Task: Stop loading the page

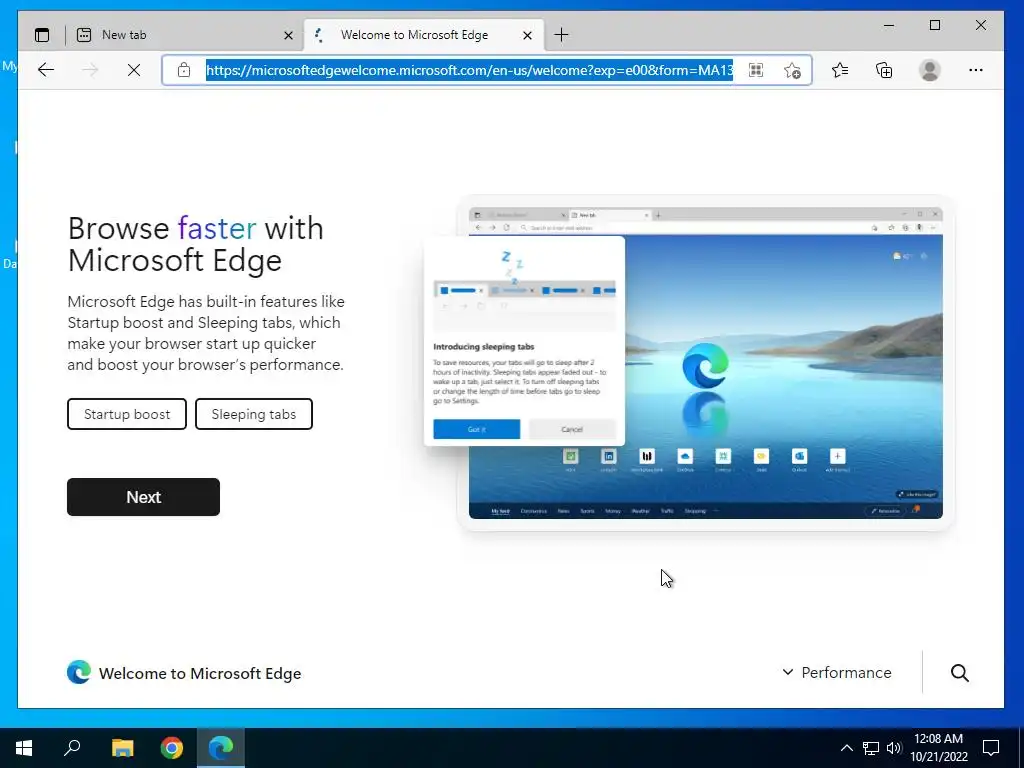Action: (134, 70)
